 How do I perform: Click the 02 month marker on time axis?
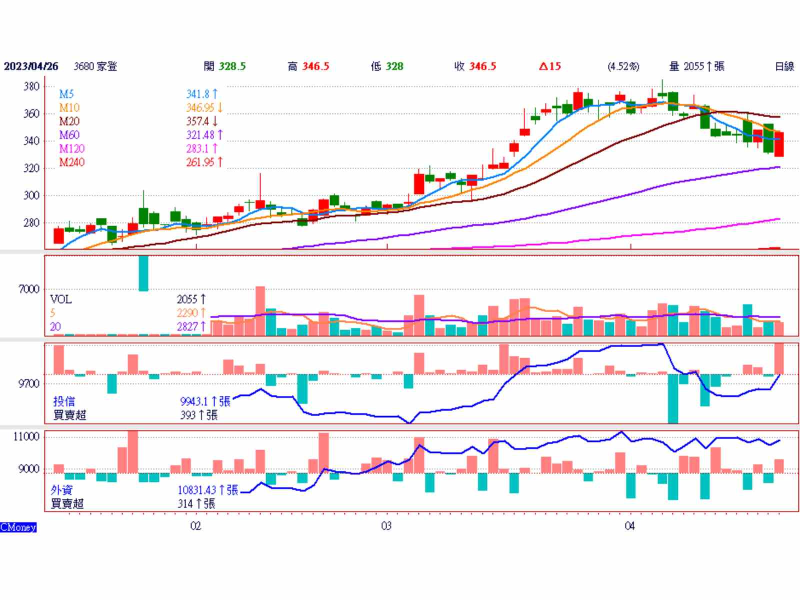[196, 525]
